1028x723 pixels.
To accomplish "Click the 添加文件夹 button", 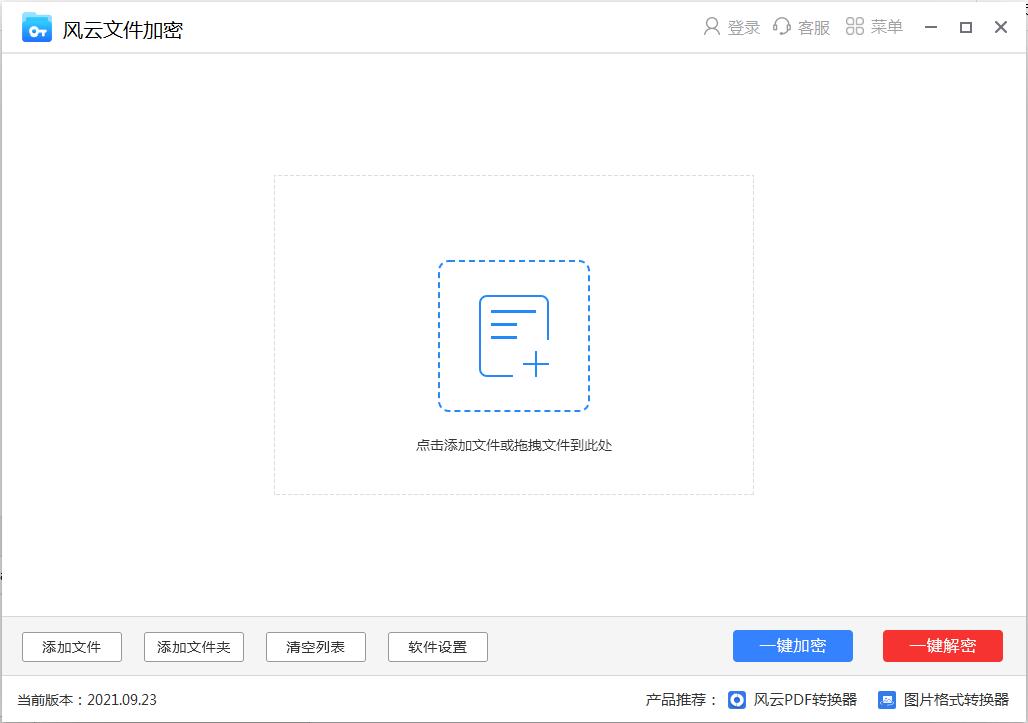I will click(193, 647).
